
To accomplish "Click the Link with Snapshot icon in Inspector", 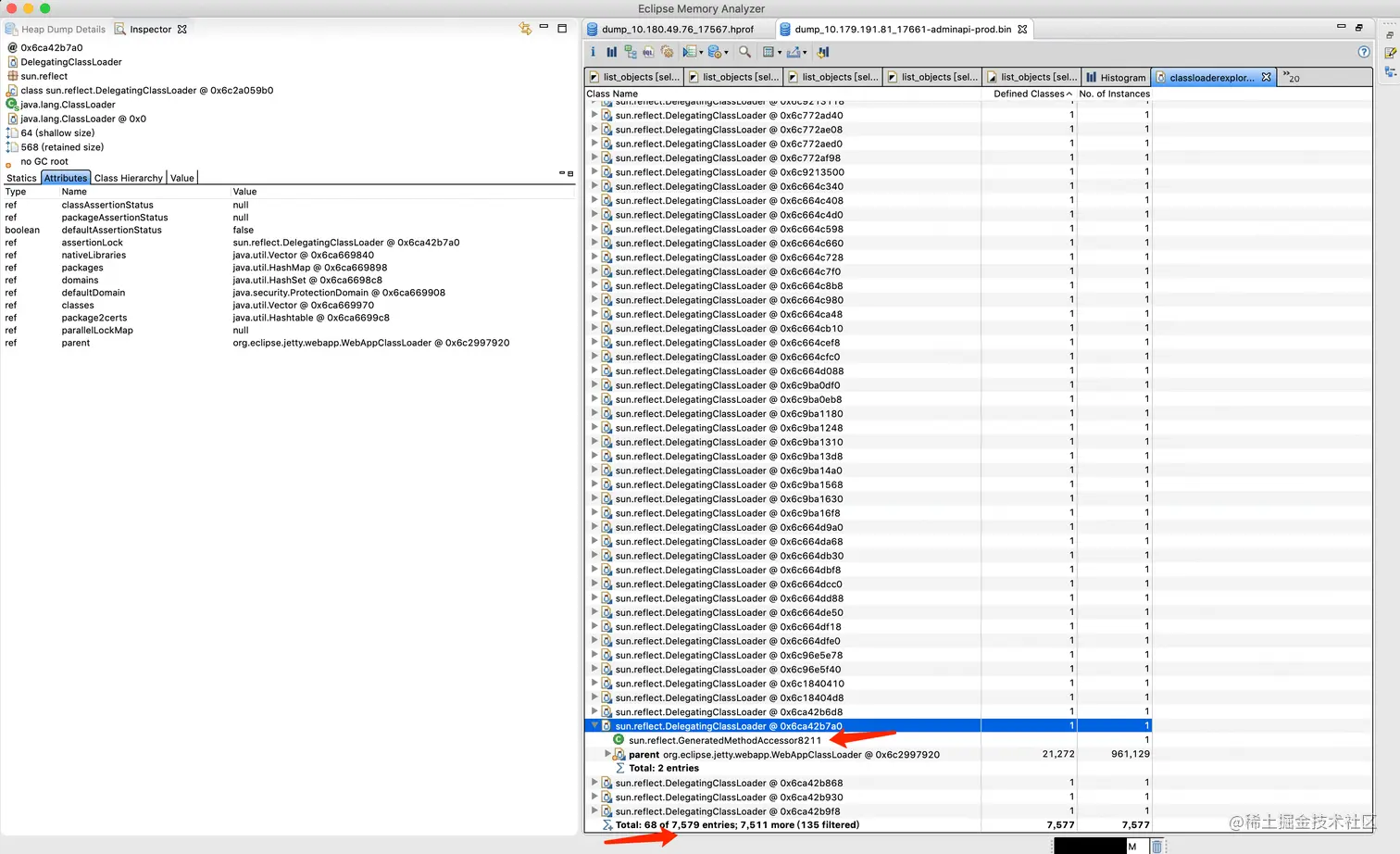I will pyautogui.click(x=525, y=29).
